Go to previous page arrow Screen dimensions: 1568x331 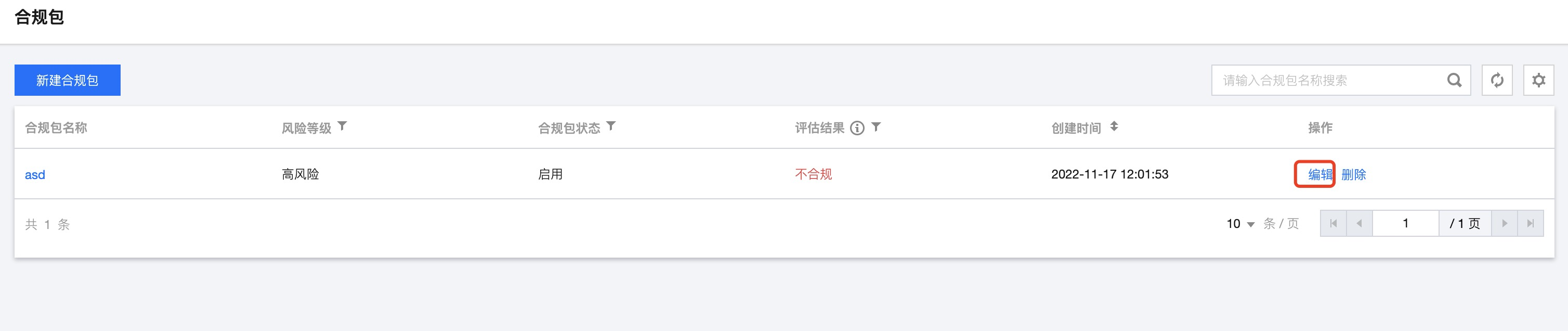coord(1359,224)
